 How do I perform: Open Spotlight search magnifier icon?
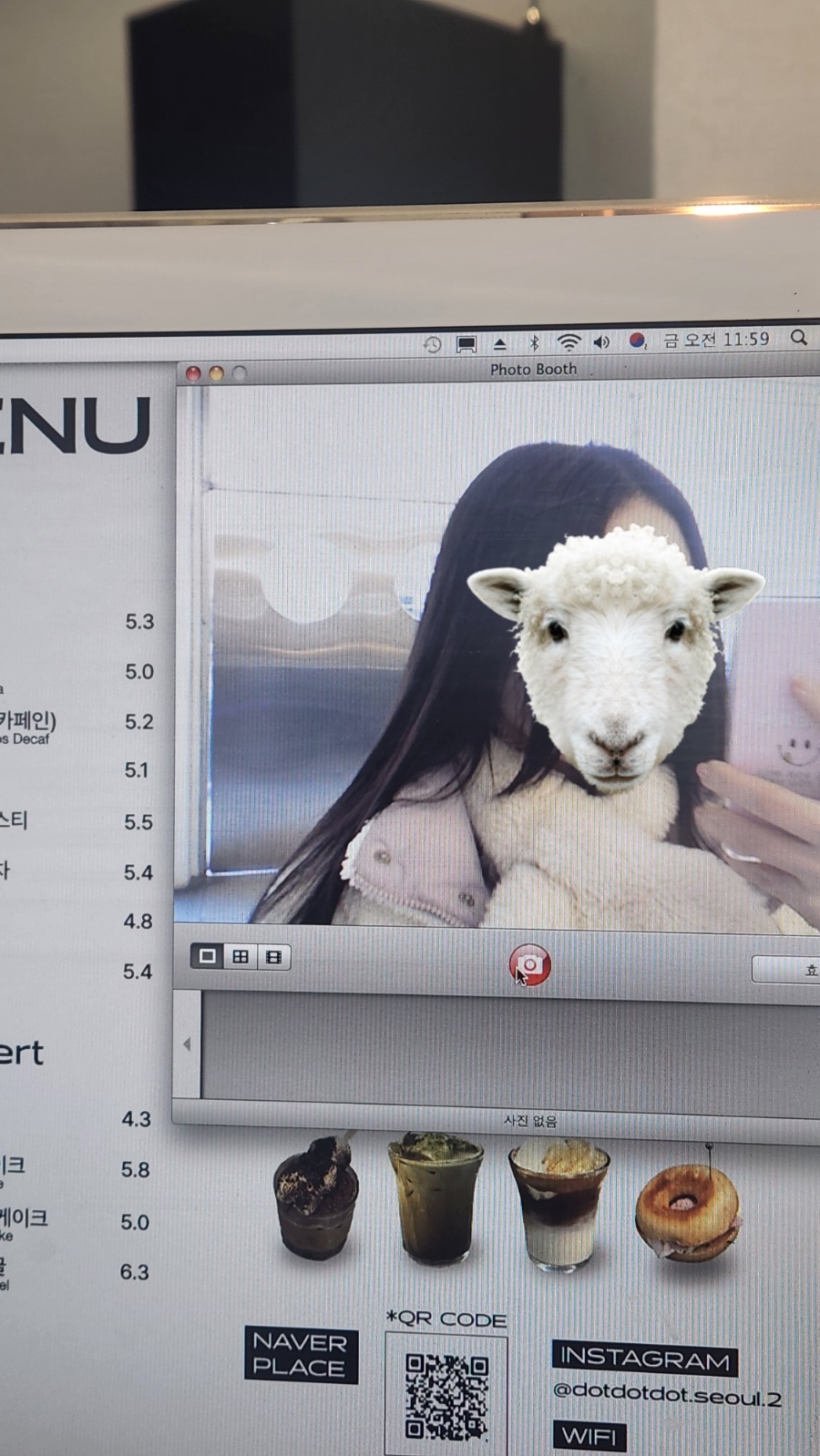(799, 338)
